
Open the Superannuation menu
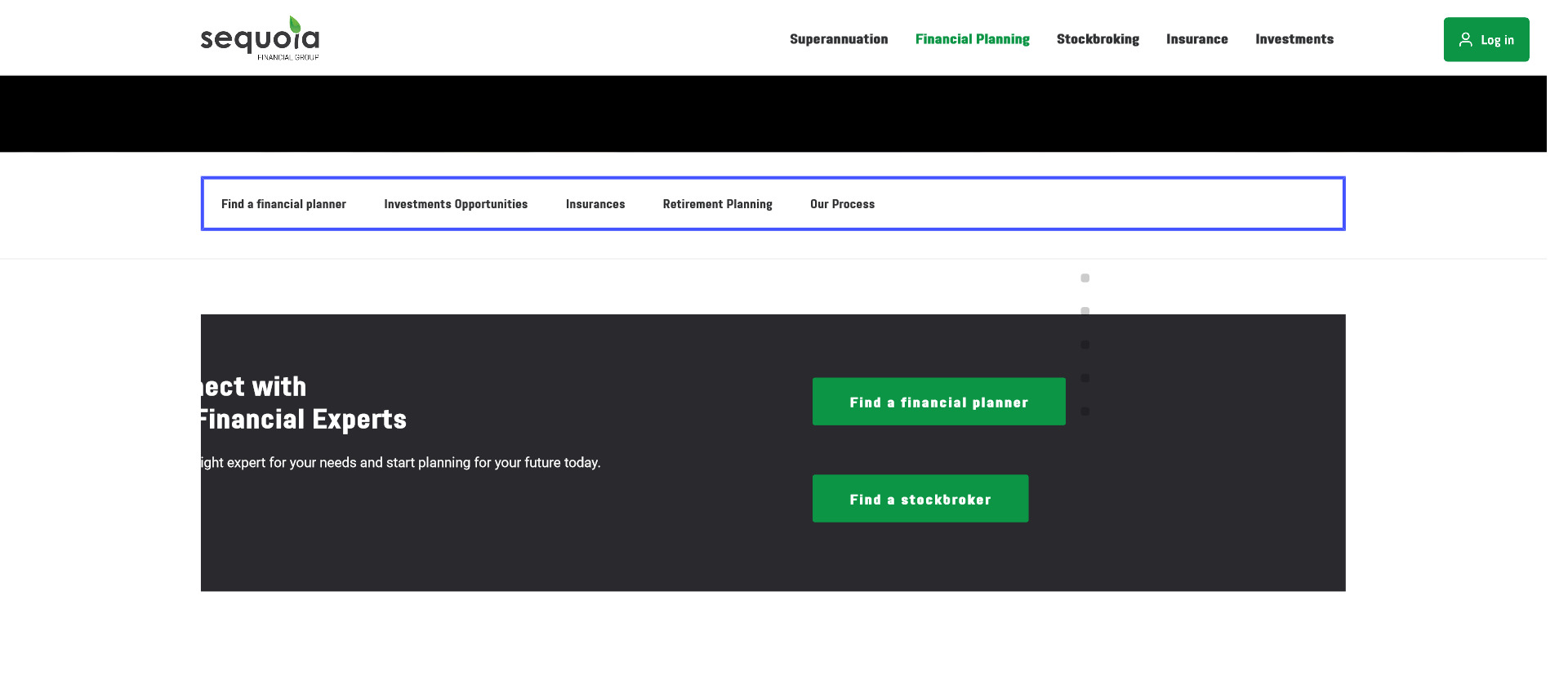click(838, 39)
